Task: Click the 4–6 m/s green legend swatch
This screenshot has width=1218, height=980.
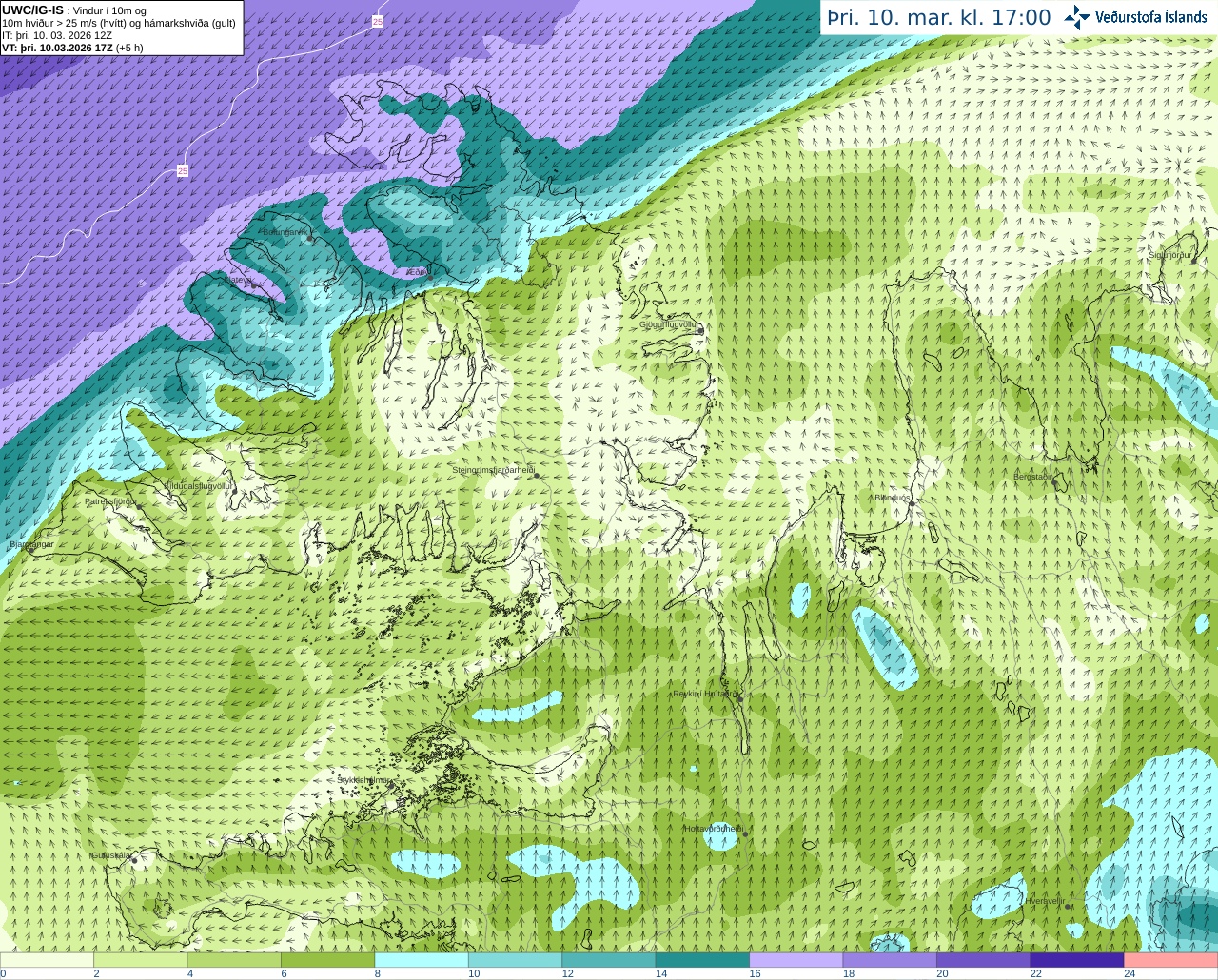Action: (234, 960)
